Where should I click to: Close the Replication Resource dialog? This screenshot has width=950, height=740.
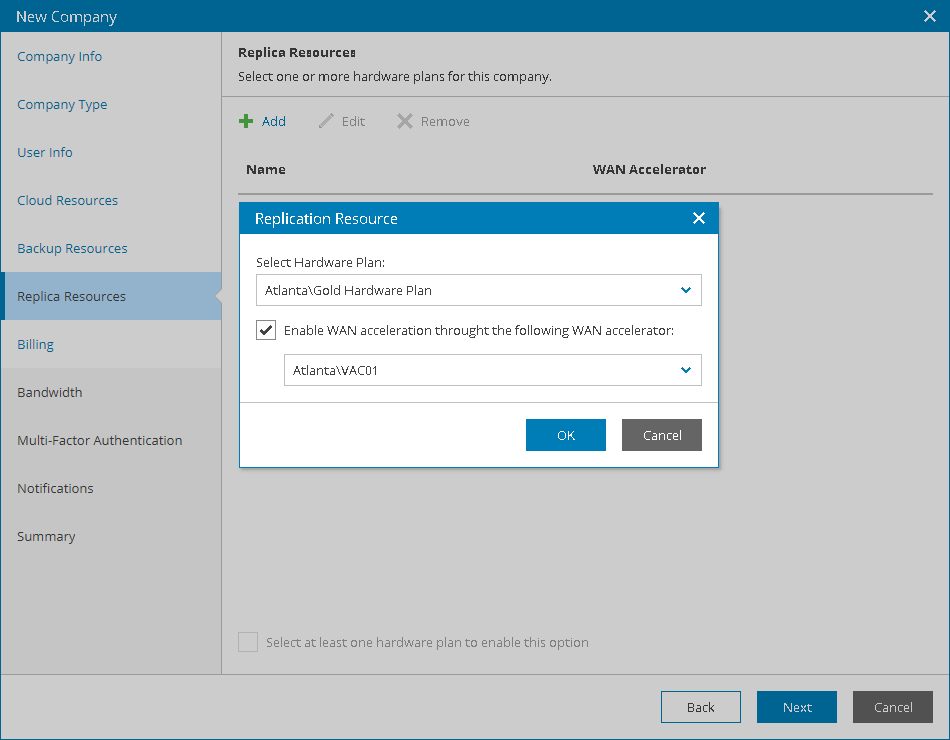pos(699,218)
